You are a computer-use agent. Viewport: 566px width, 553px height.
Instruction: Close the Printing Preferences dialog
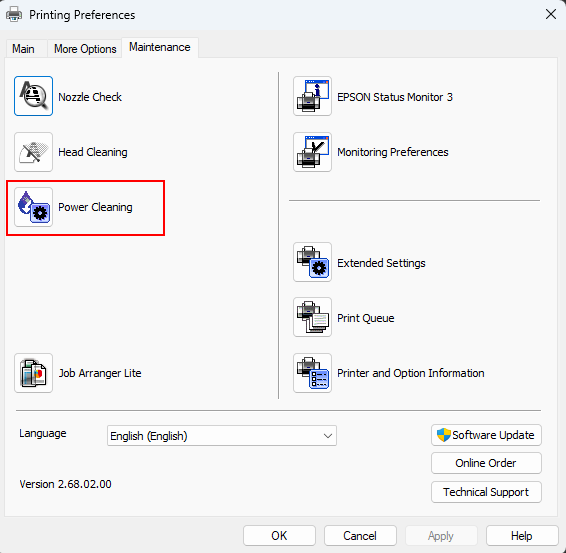click(551, 14)
